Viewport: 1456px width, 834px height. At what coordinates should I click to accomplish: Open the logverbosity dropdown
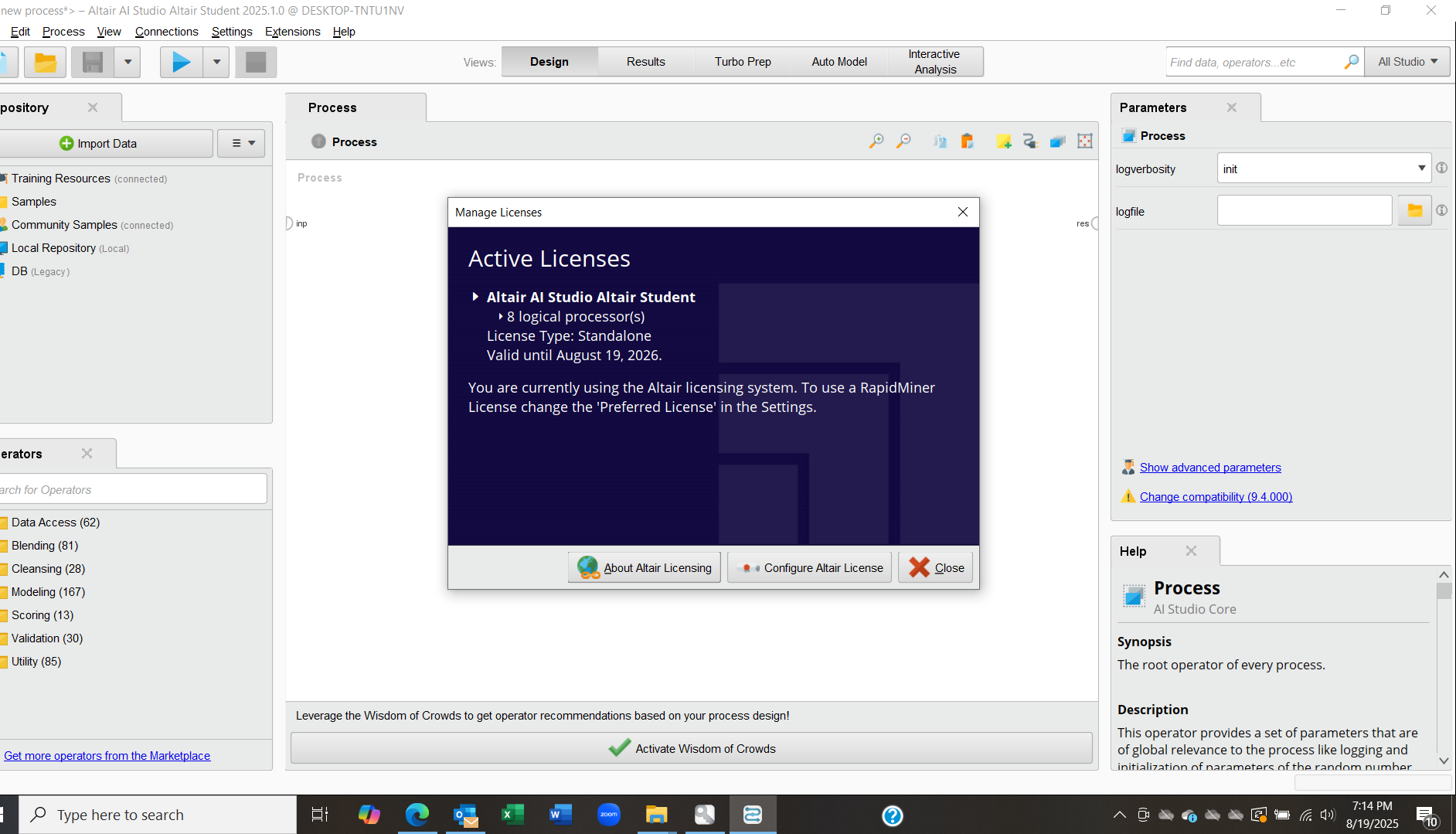[x=1324, y=169]
